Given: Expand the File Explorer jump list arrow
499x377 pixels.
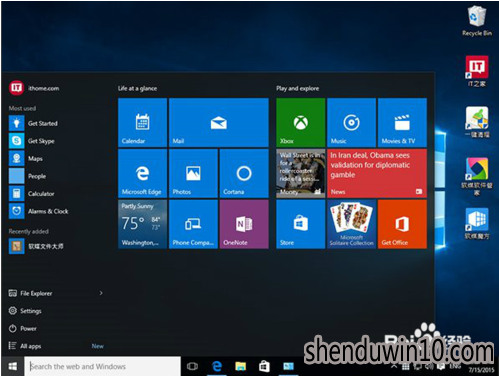Looking at the screenshot, I should tap(101, 293).
